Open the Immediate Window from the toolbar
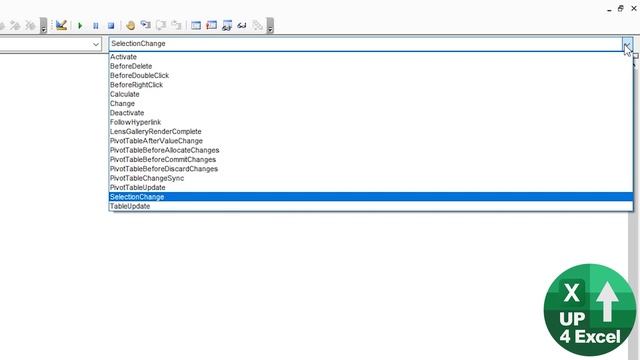Viewport: 640px width, 360px height. pyautogui.click(x=211, y=26)
